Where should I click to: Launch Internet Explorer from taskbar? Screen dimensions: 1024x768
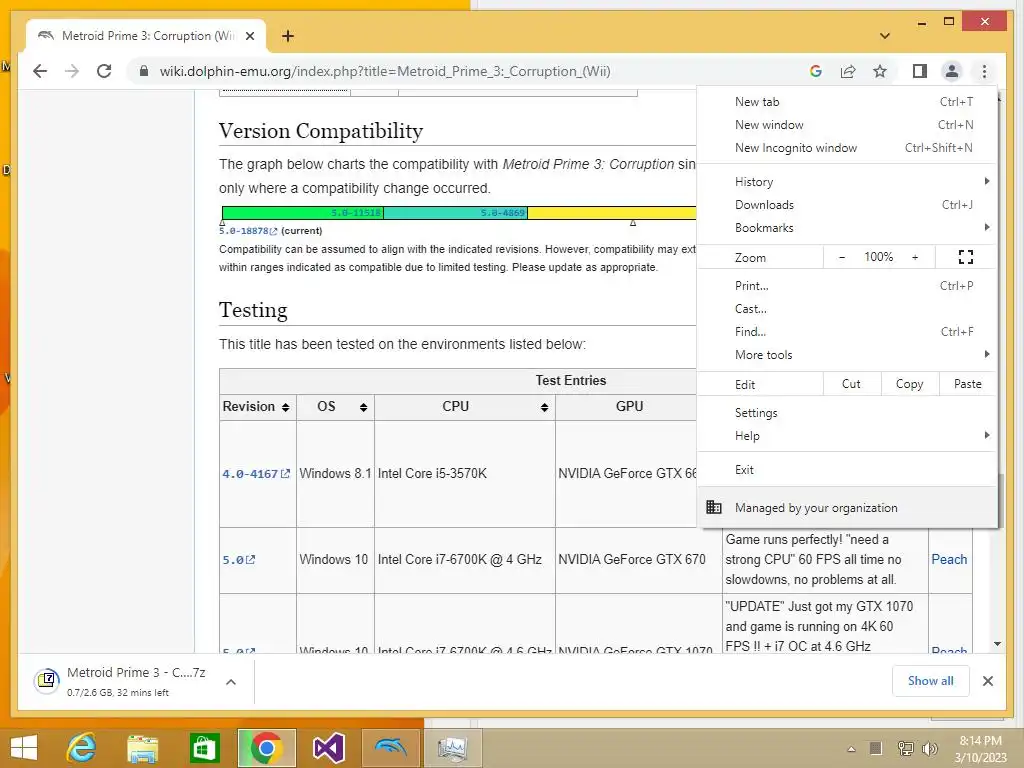click(82, 748)
